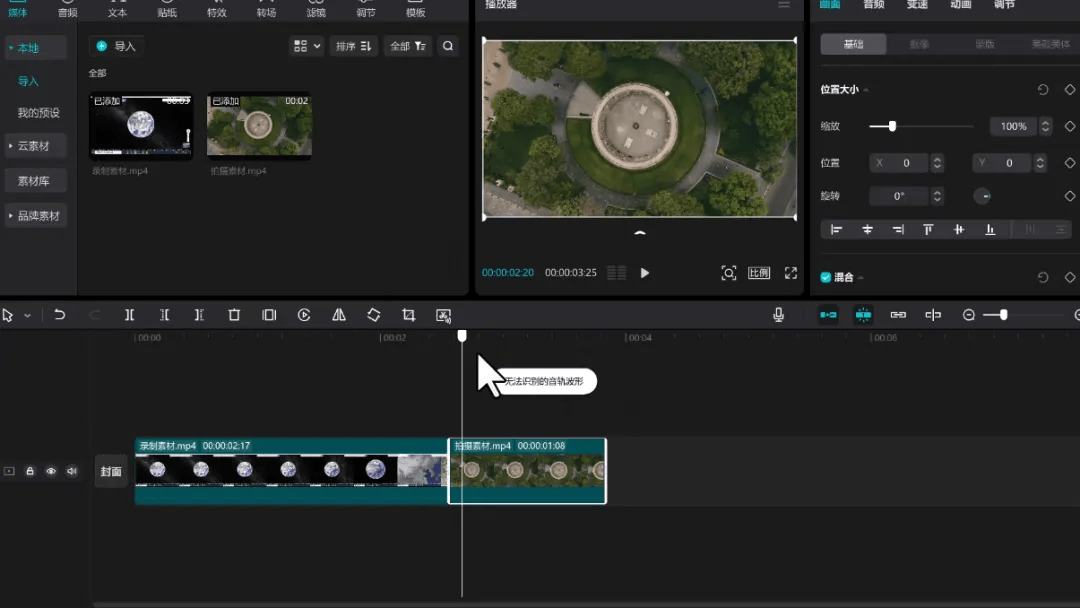Toggle the preview axis button
Image resolution: width=1080 pixels, height=608 pixels.
point(933,315)
